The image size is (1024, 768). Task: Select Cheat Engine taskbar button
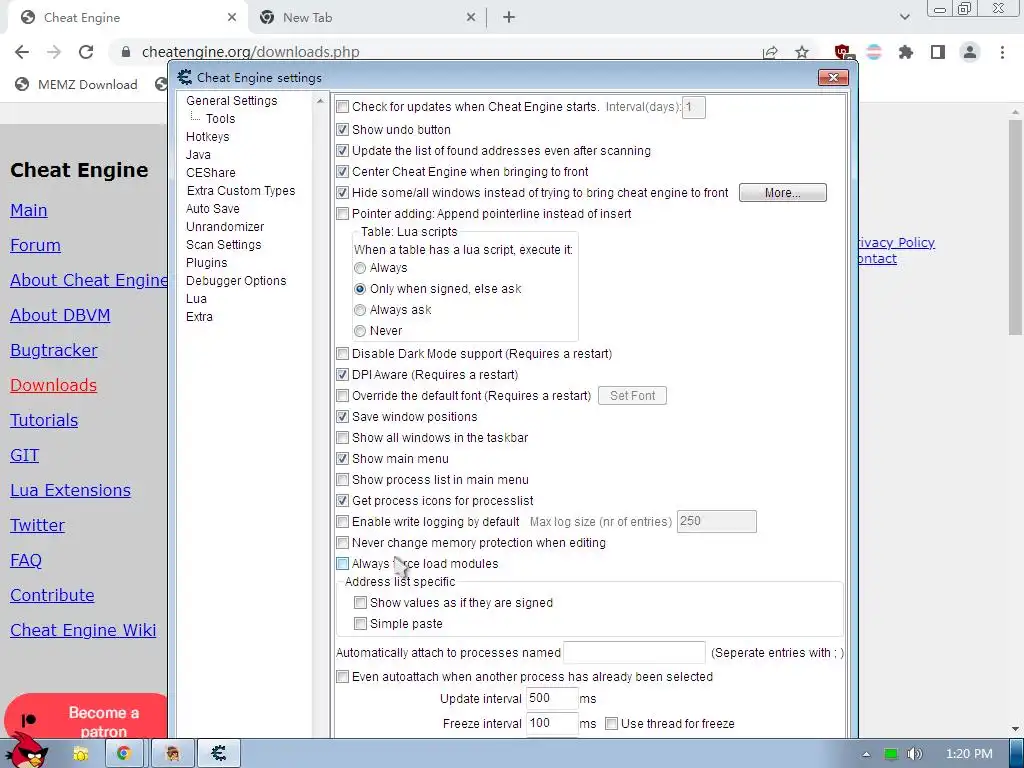[219, 754]
